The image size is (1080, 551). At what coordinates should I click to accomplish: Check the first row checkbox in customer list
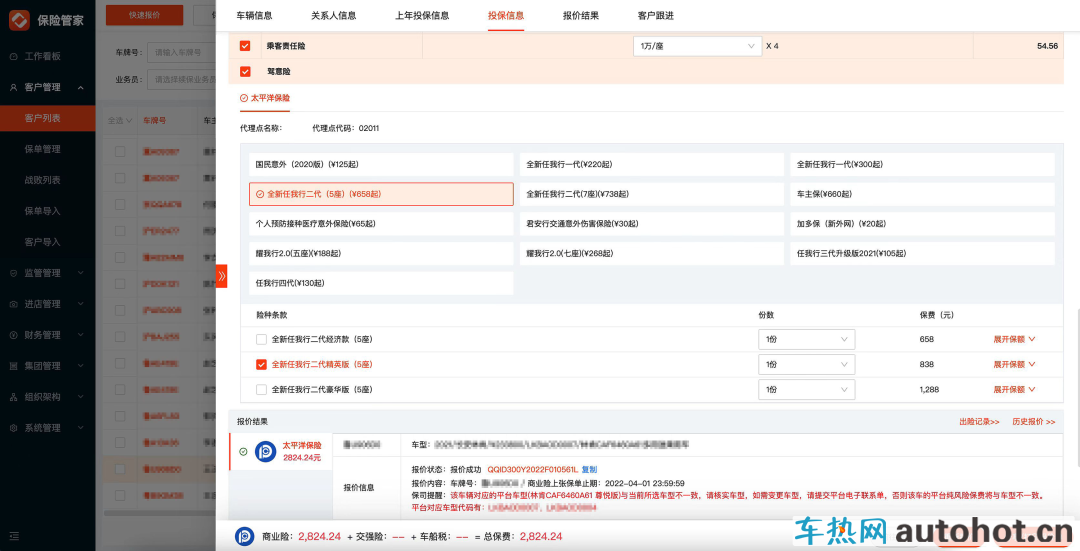(x=120, y=152)
